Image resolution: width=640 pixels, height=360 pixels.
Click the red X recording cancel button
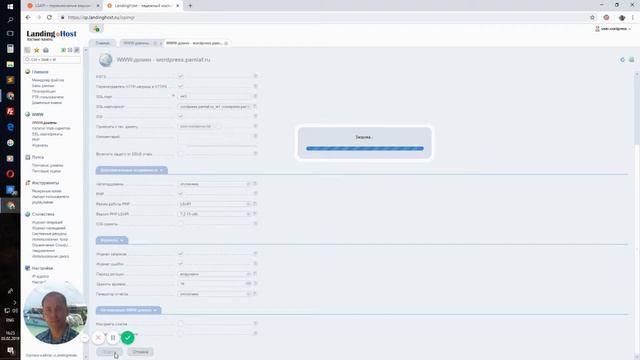pos(98,338)
